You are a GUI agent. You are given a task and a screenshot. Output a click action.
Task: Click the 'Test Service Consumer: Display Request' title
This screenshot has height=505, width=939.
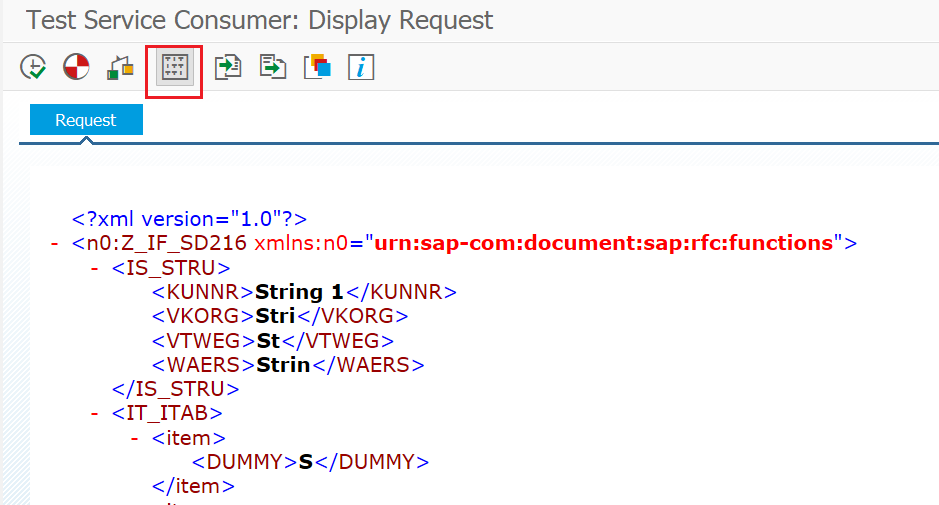click(260, 20)
